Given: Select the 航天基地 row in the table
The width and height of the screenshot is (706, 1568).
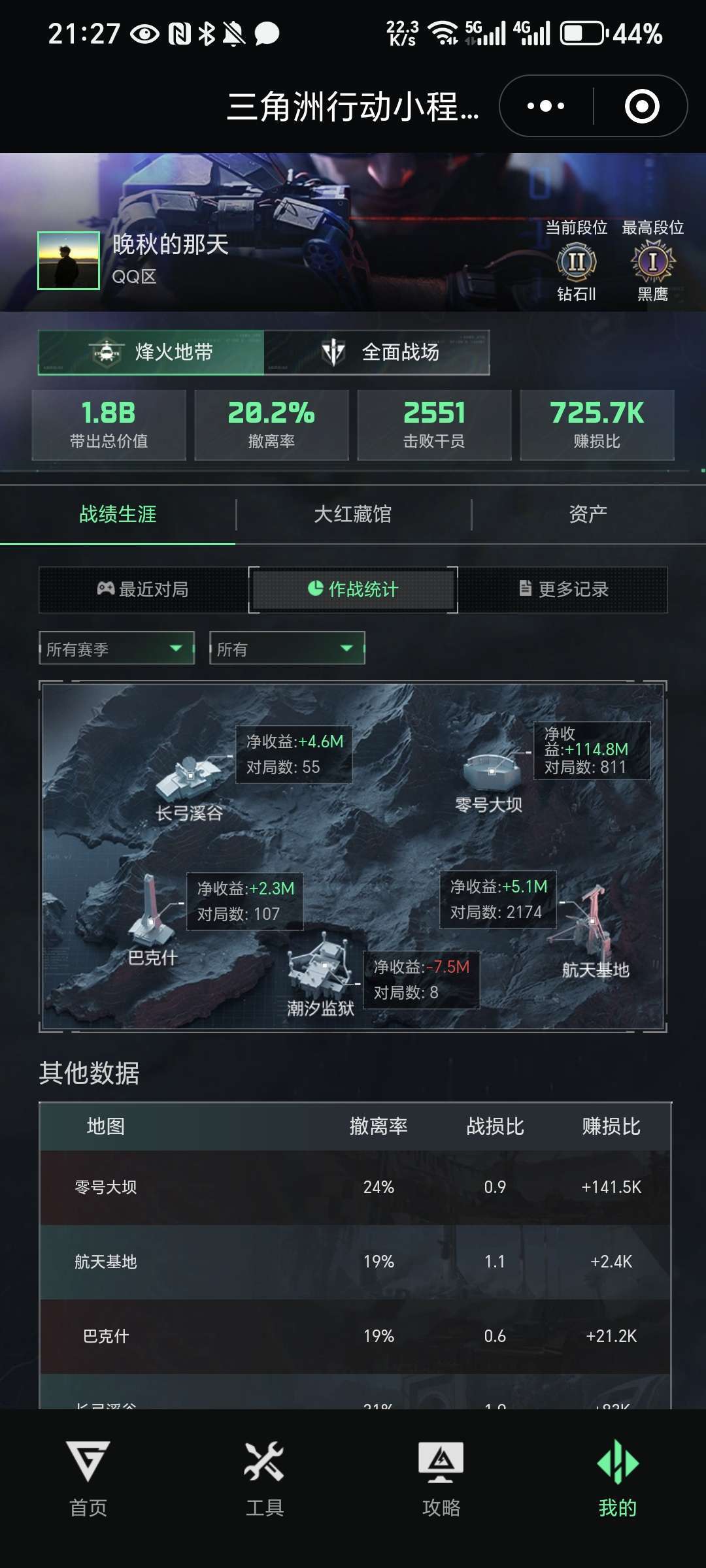Looking at the screenshot, I should [356, 1262].
